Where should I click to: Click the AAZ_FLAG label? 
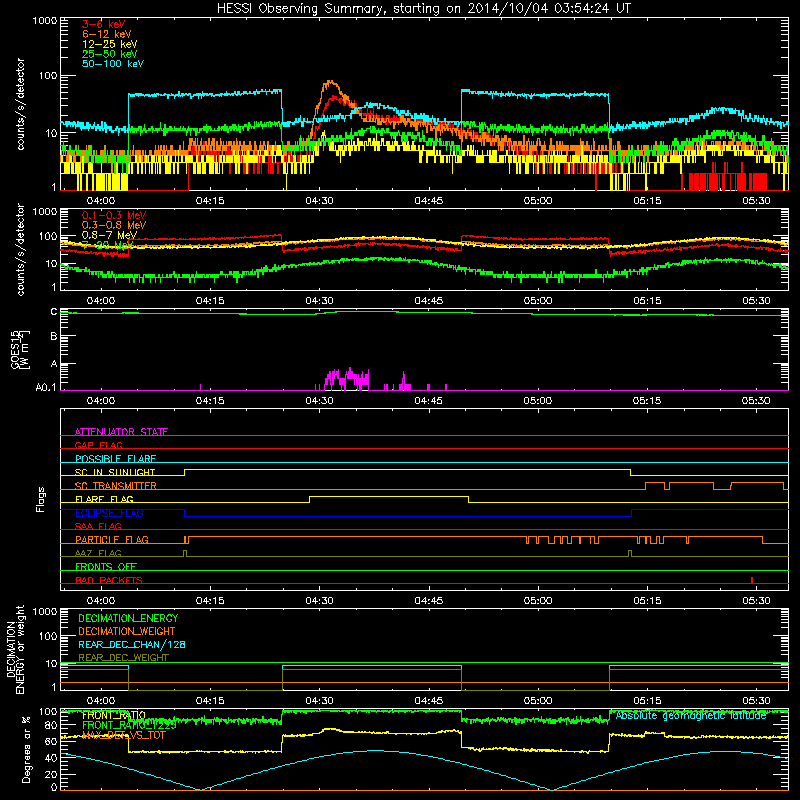click(x=98, y=553)
